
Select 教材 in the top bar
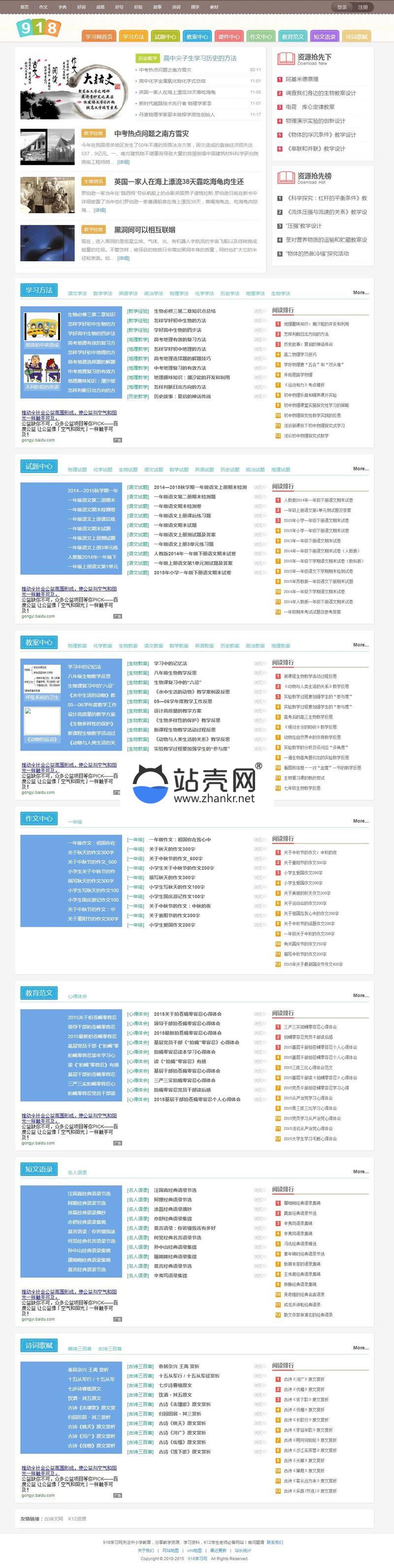[x=214, y=7]
